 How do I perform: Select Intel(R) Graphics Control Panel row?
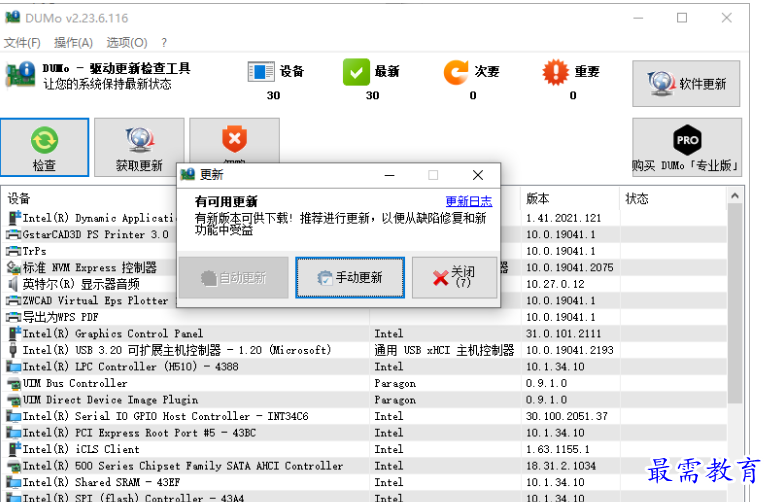click(x=112, y=334)
